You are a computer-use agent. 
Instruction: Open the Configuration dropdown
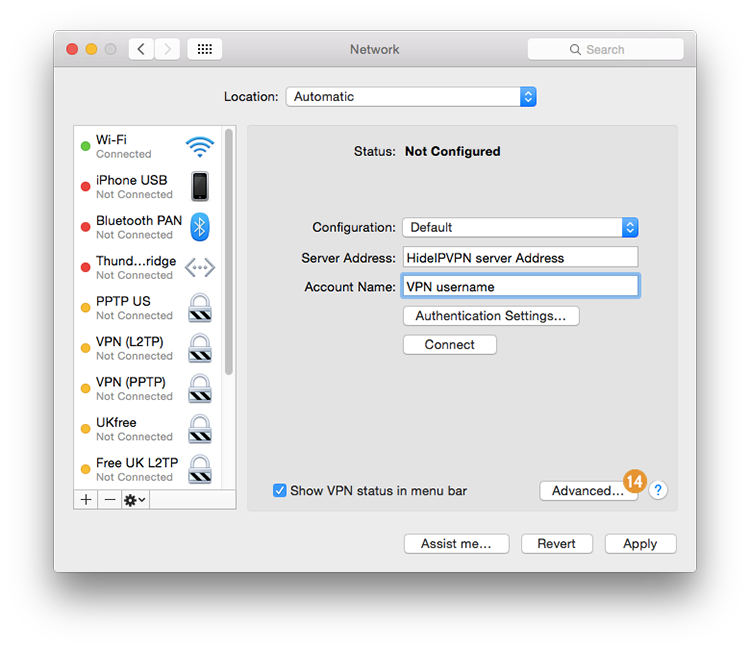520,227
